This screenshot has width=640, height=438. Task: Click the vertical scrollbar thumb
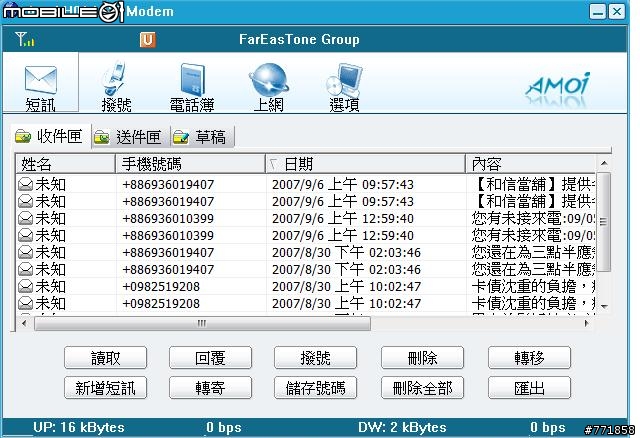pos(604,222)
